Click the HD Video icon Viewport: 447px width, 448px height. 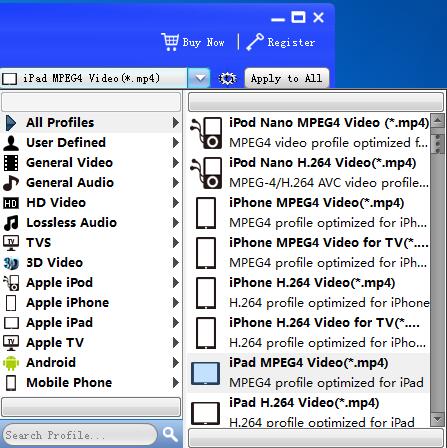tap(11, 203)
